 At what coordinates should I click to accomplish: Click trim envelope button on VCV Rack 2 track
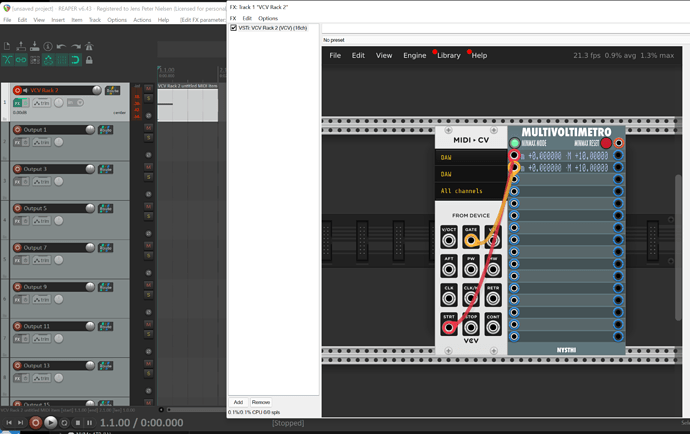pyautogui.click(x=41, y=103)
